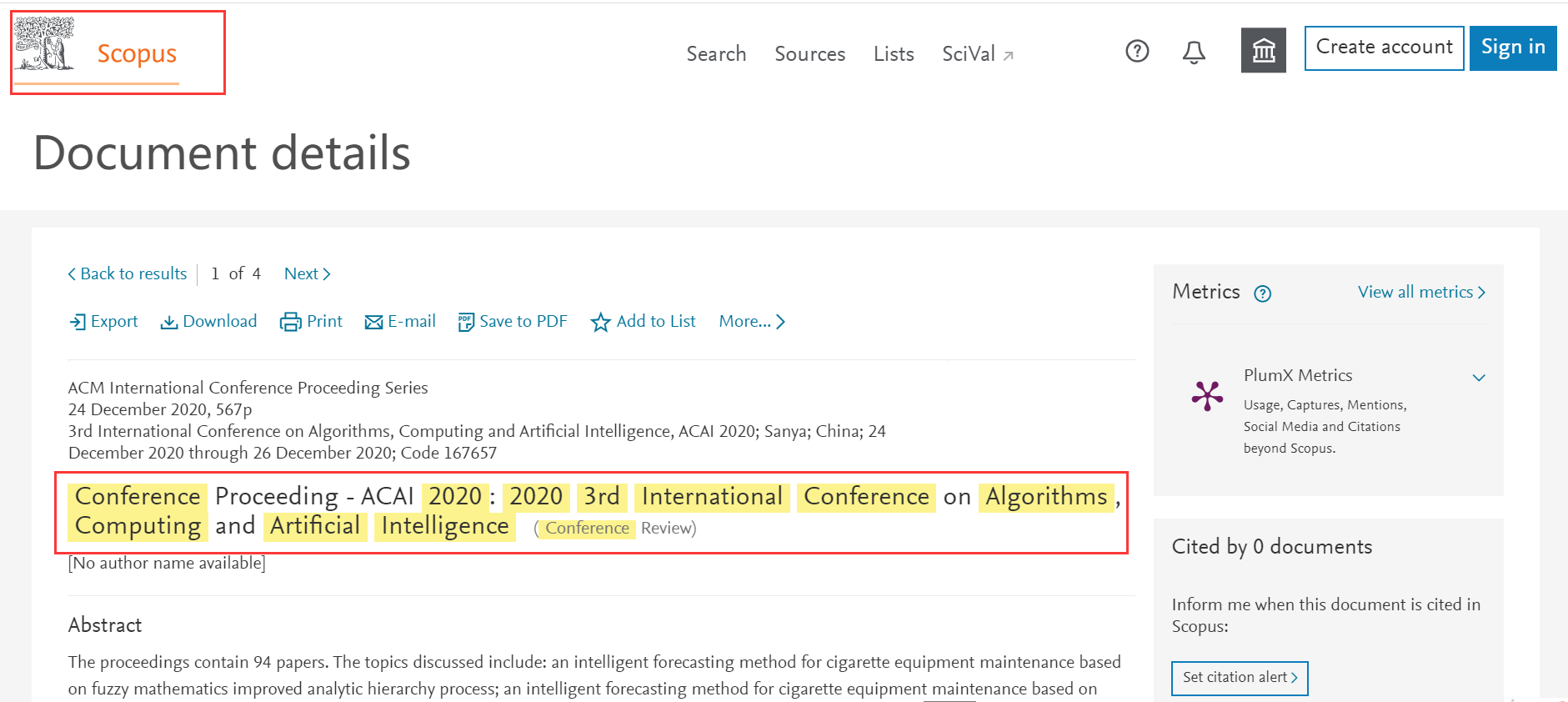Click the Add to List star icon
The height and width of the screenshot is (702, 1568).
[x=600, y=322]
